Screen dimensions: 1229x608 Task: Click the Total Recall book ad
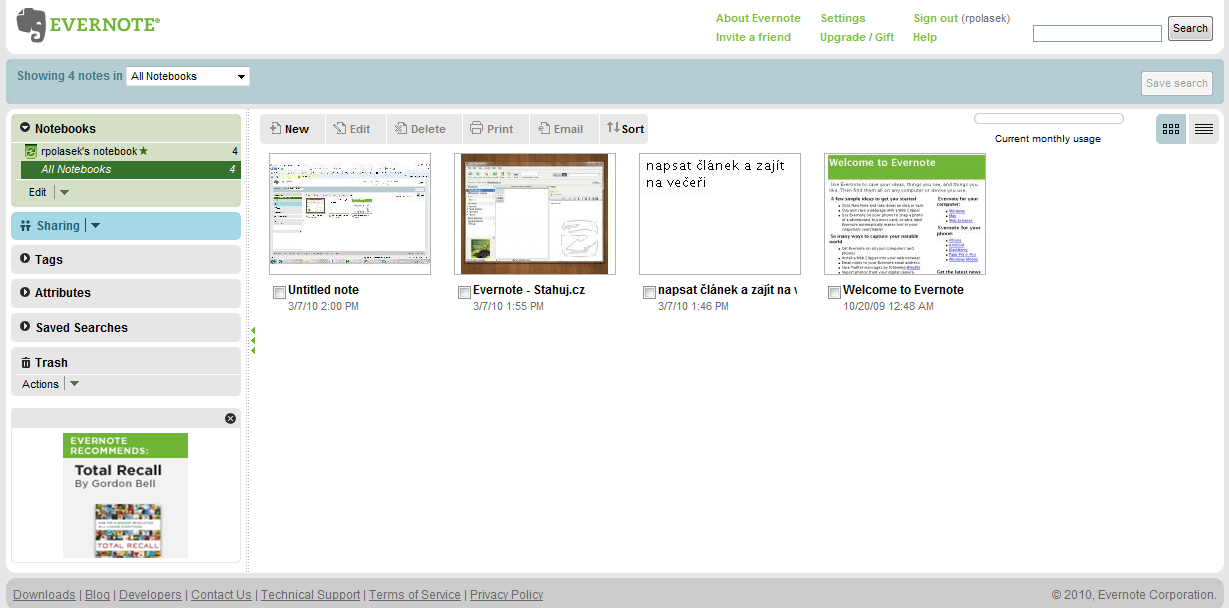tap(125, 495)
